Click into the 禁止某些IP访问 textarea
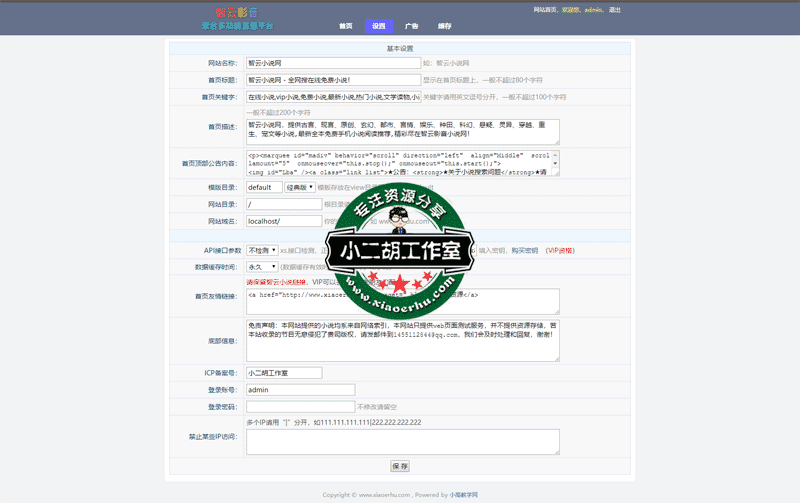 (x=403, y=442)
